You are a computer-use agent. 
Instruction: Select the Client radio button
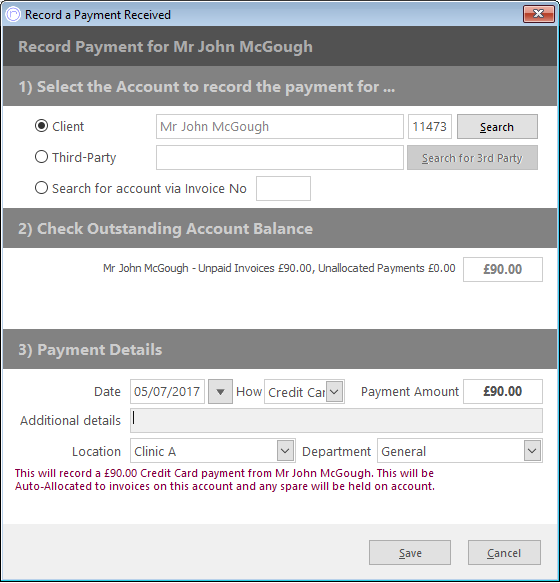pyautogui.click(x=41, y=126)
